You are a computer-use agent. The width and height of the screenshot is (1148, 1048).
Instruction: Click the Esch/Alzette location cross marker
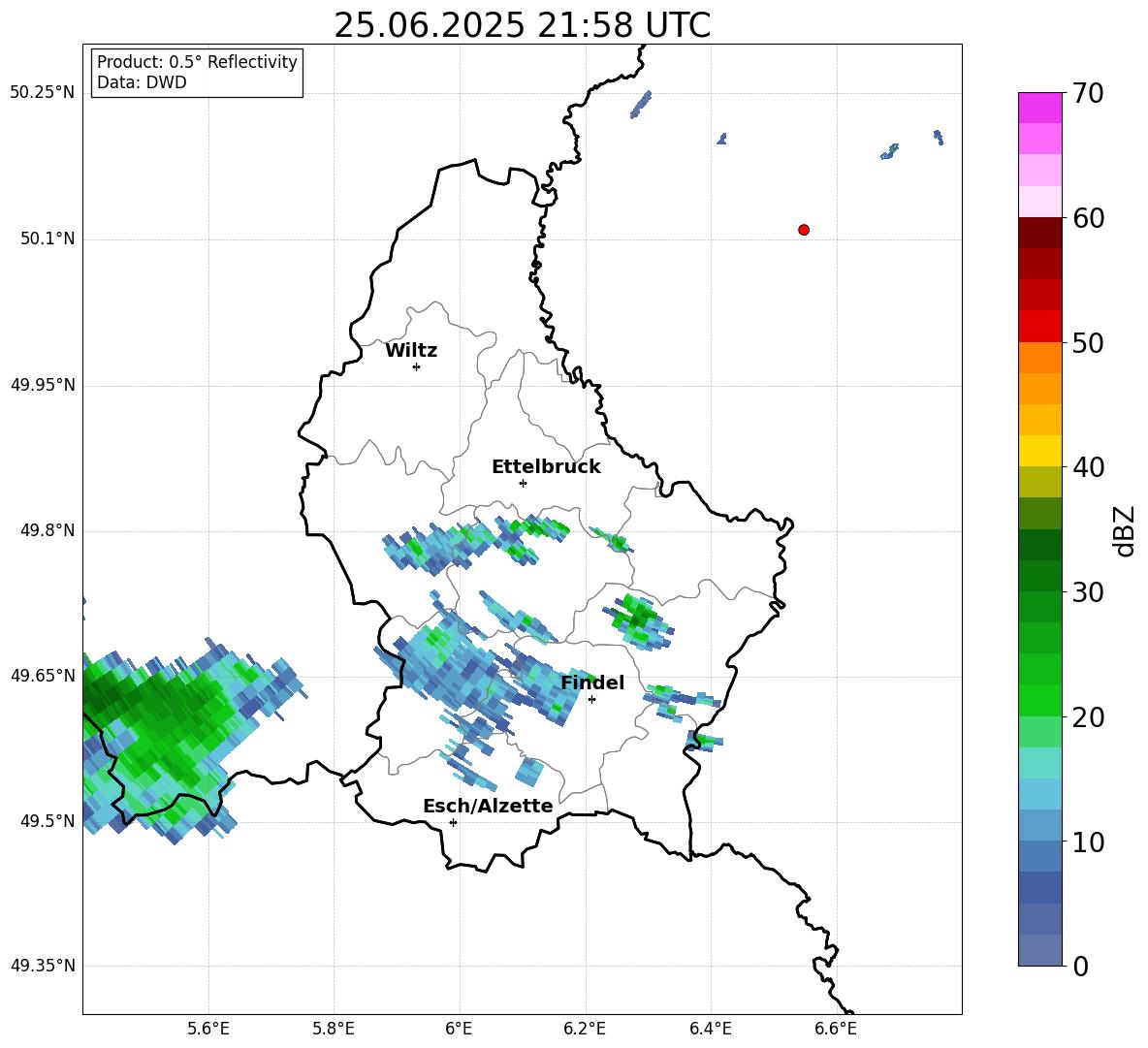tap(453, 822)
